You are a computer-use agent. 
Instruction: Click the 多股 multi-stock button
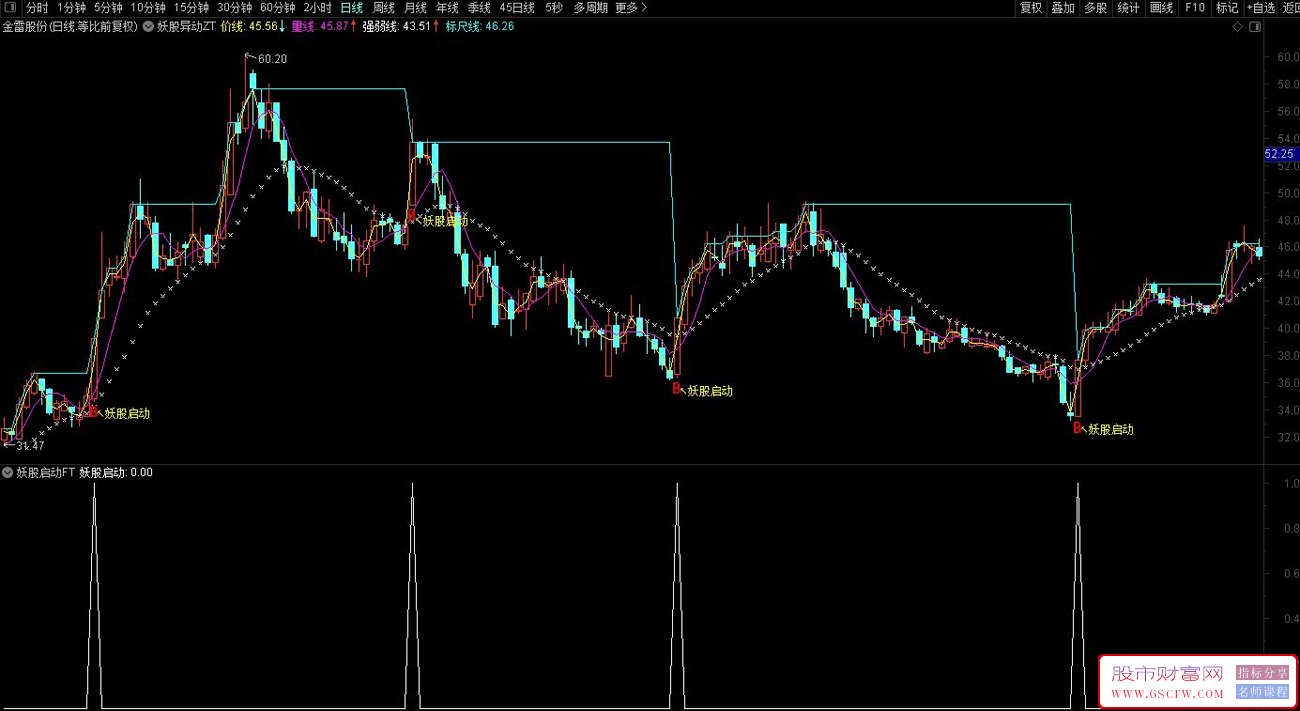1095,7
